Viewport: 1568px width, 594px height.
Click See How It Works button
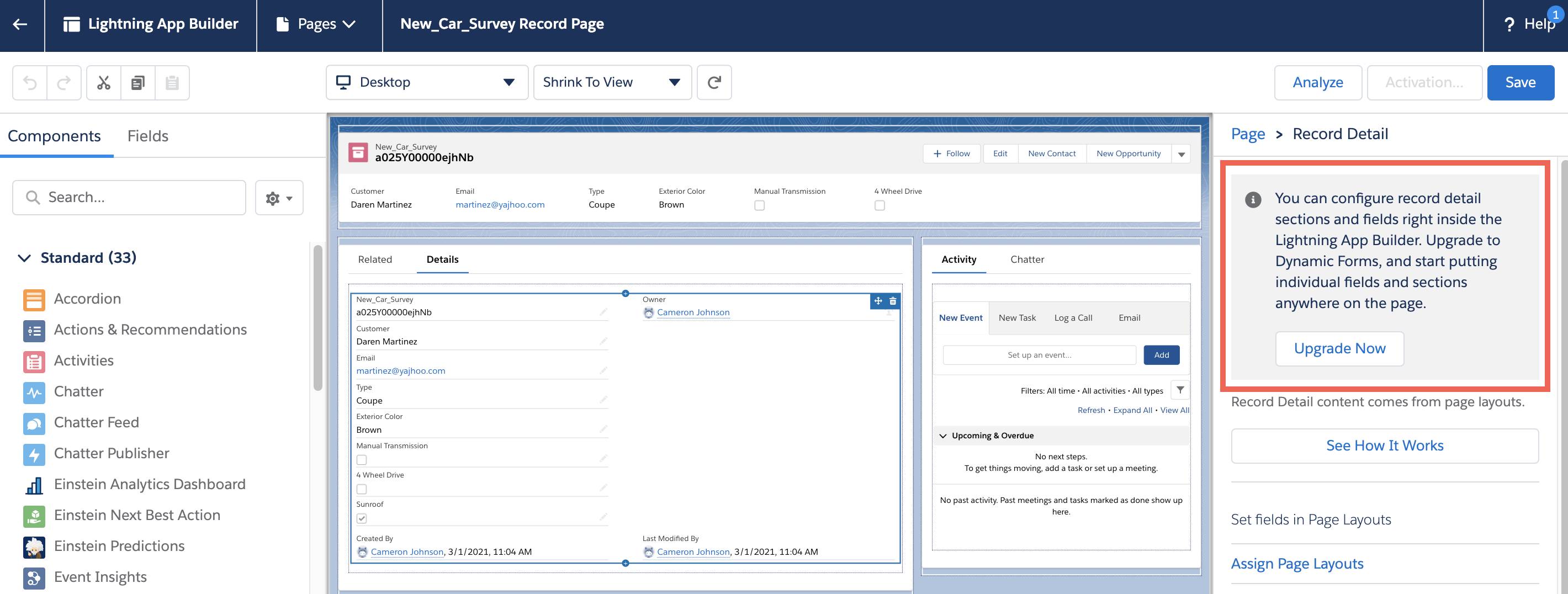(1384, 446)
